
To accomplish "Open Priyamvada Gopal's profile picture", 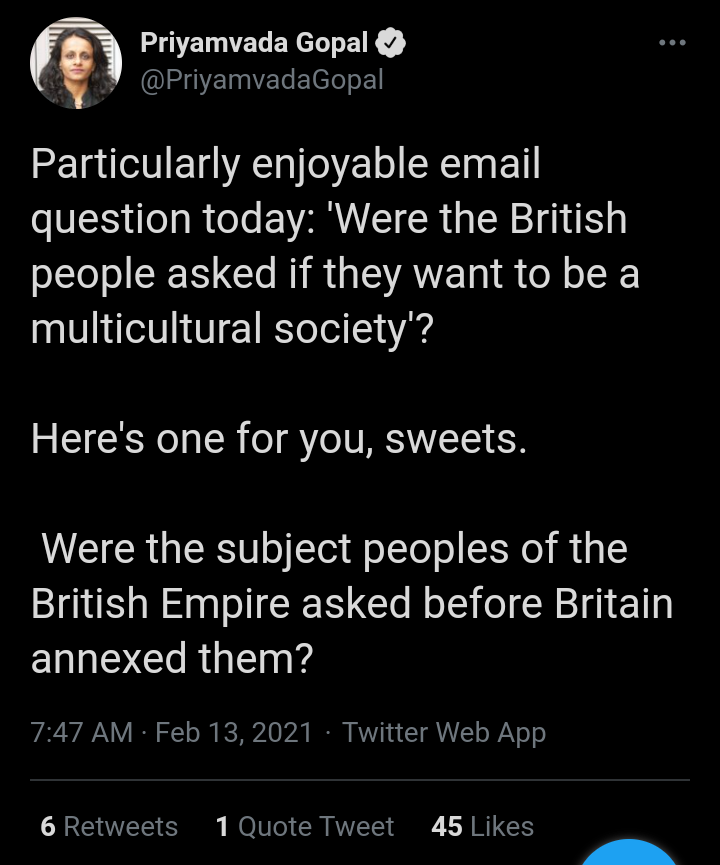I will tap(76, 63).
